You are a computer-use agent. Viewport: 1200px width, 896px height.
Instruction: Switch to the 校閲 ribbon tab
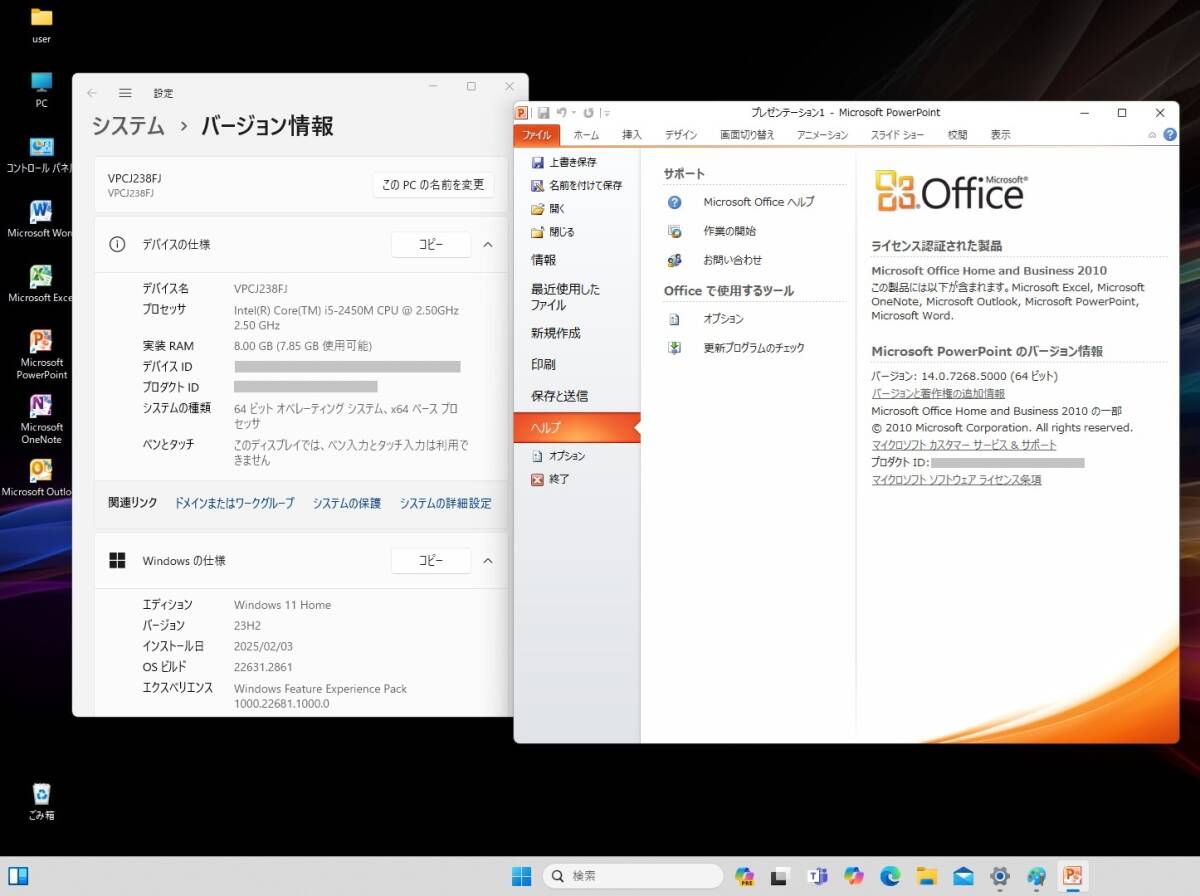(x=957, y=135)
